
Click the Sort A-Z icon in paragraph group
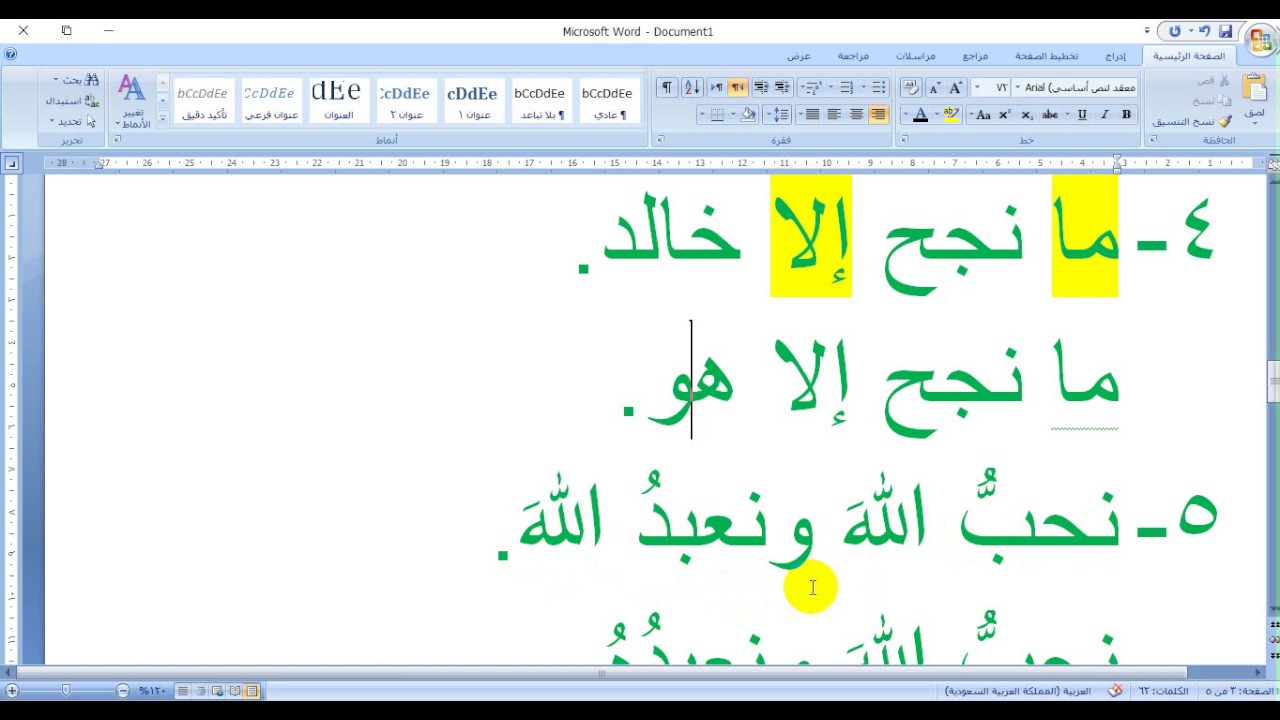pos(692,88)
